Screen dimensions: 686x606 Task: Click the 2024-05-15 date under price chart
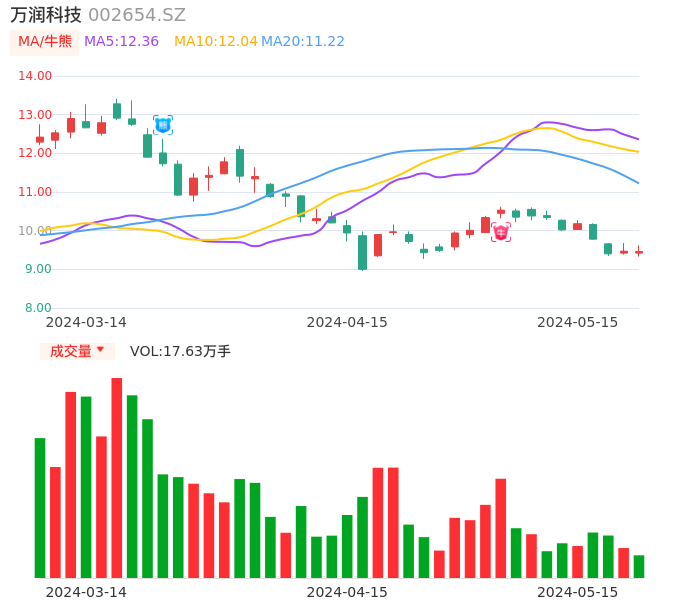578,322
